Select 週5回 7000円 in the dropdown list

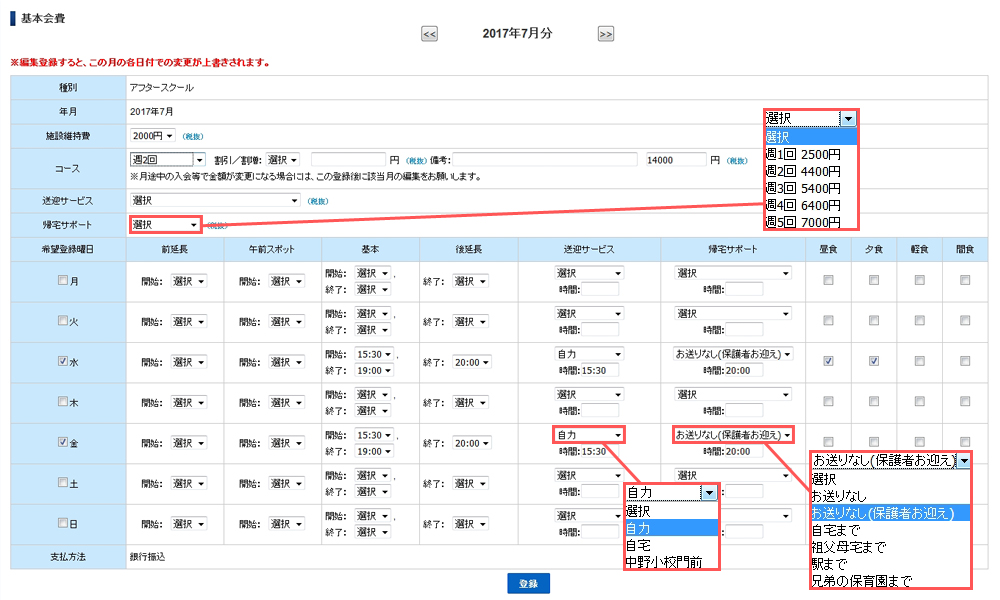[811, 222]
